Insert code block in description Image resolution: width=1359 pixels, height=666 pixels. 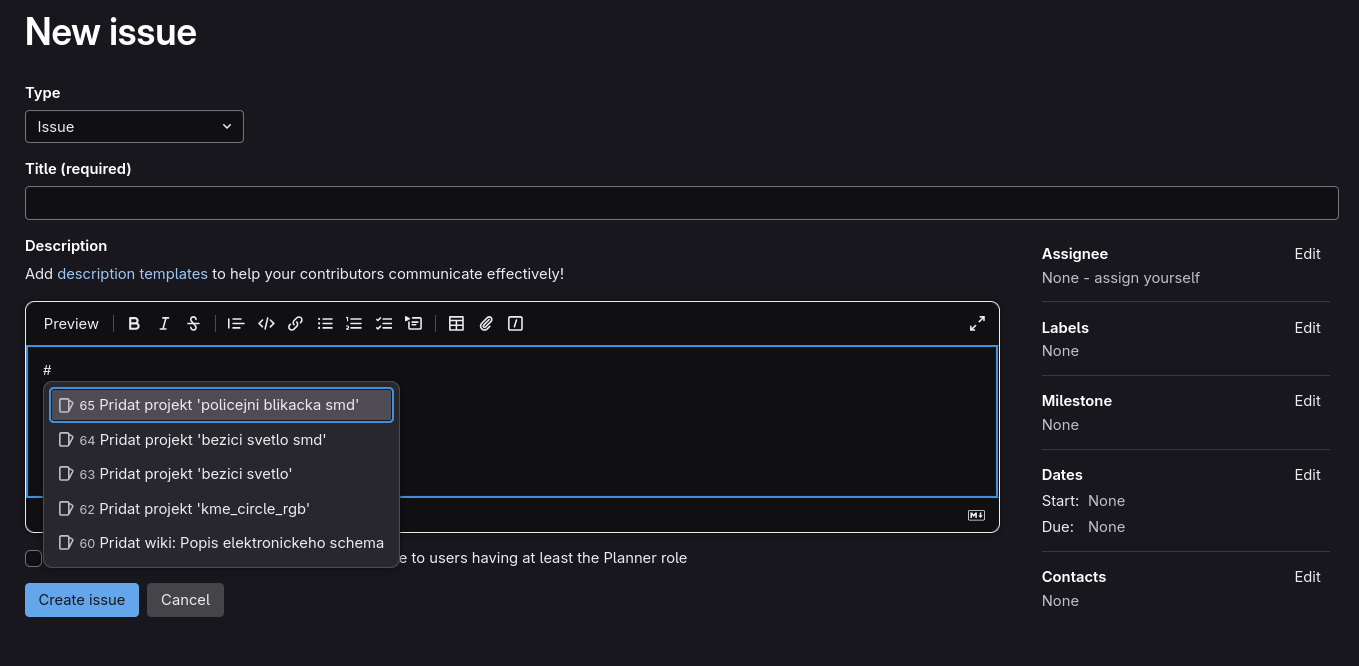(266, 324)
